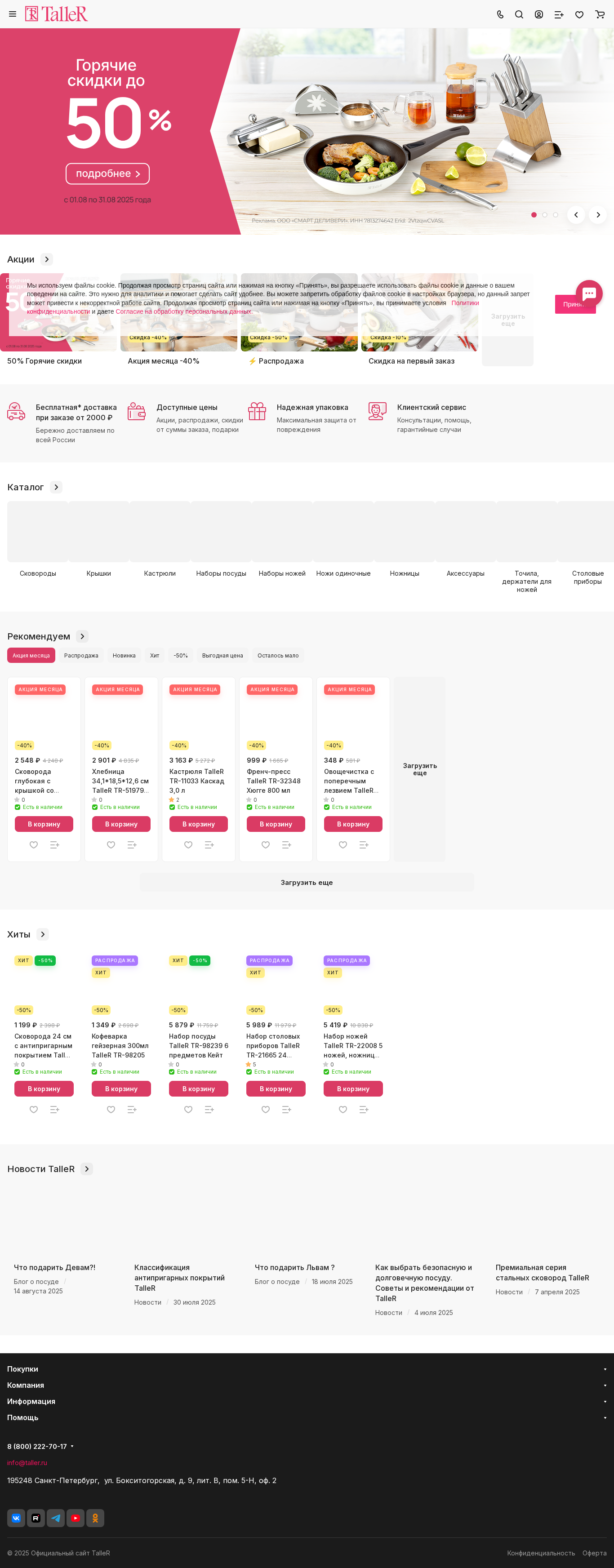Select the second banner slide dot

tap(545, 215)
